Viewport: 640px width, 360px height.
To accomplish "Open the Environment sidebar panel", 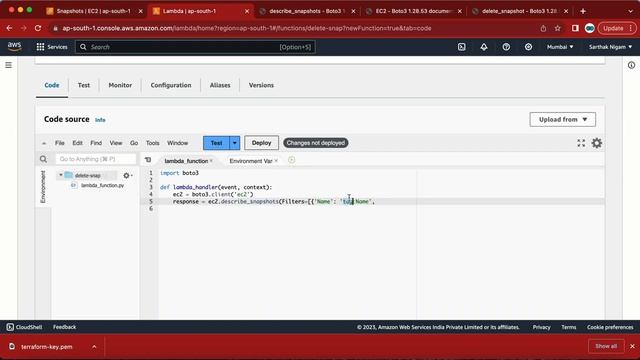I will click(43, 187).
